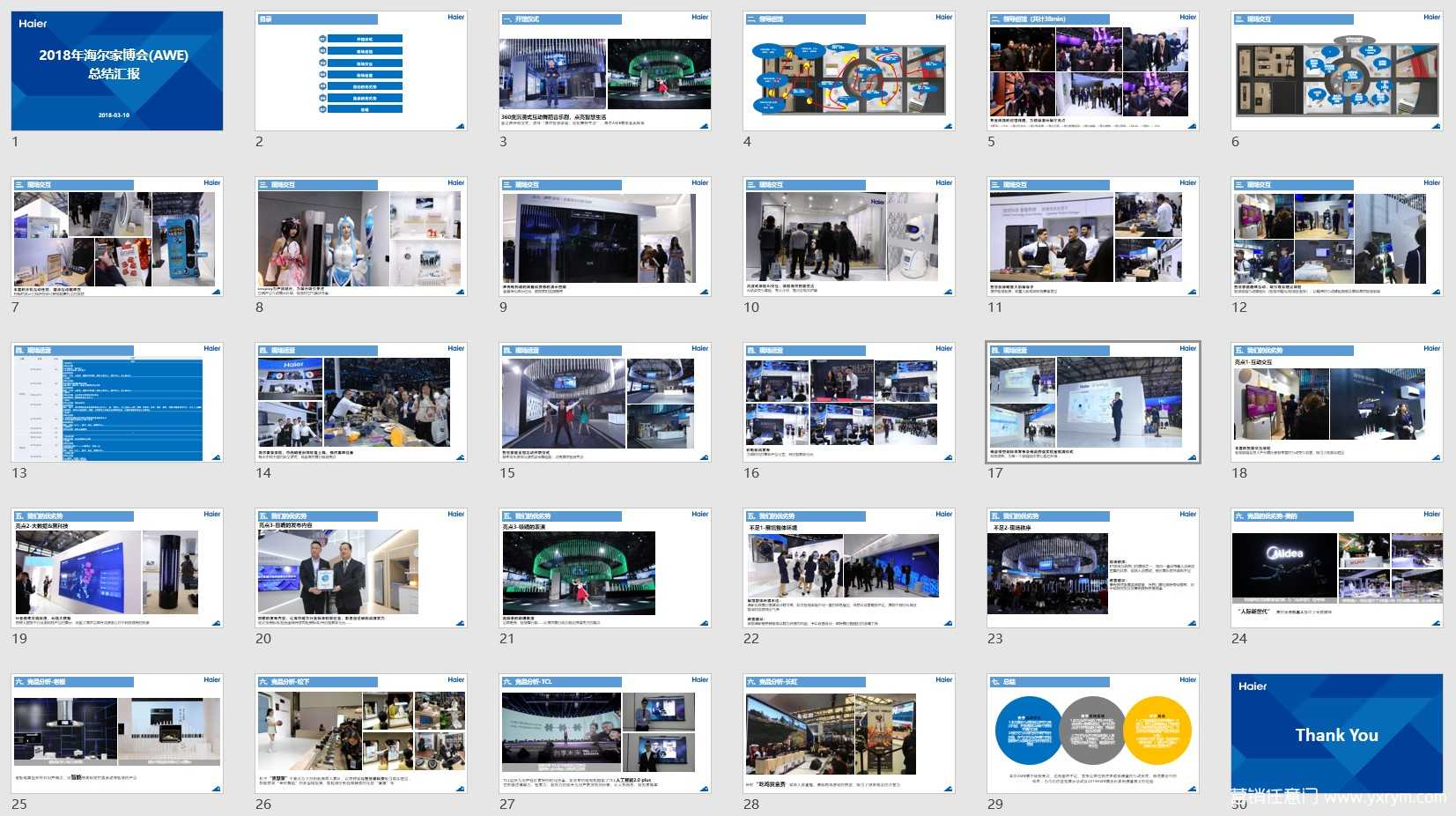Image resolution: width=1456 pixels, height=816 pixels.
Task: Select slide 15 thumbnail
Action: tap(605, 403)
